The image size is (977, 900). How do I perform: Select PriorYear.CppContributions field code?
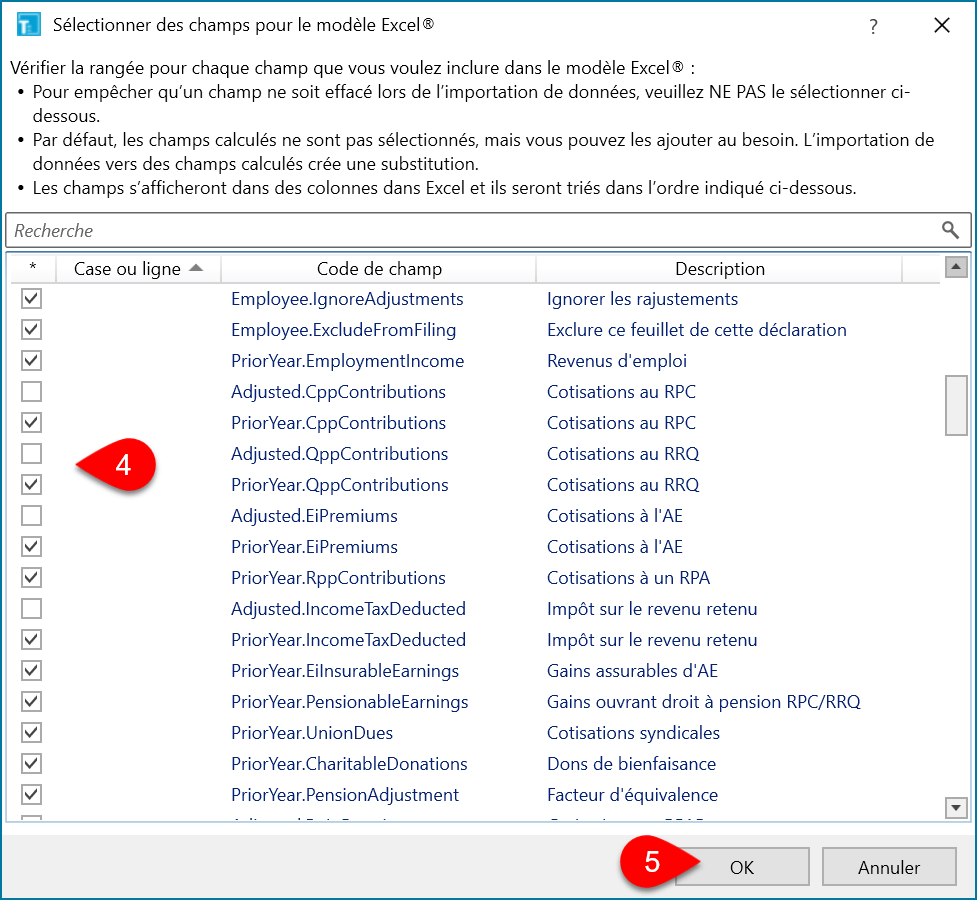pos(338,423)
